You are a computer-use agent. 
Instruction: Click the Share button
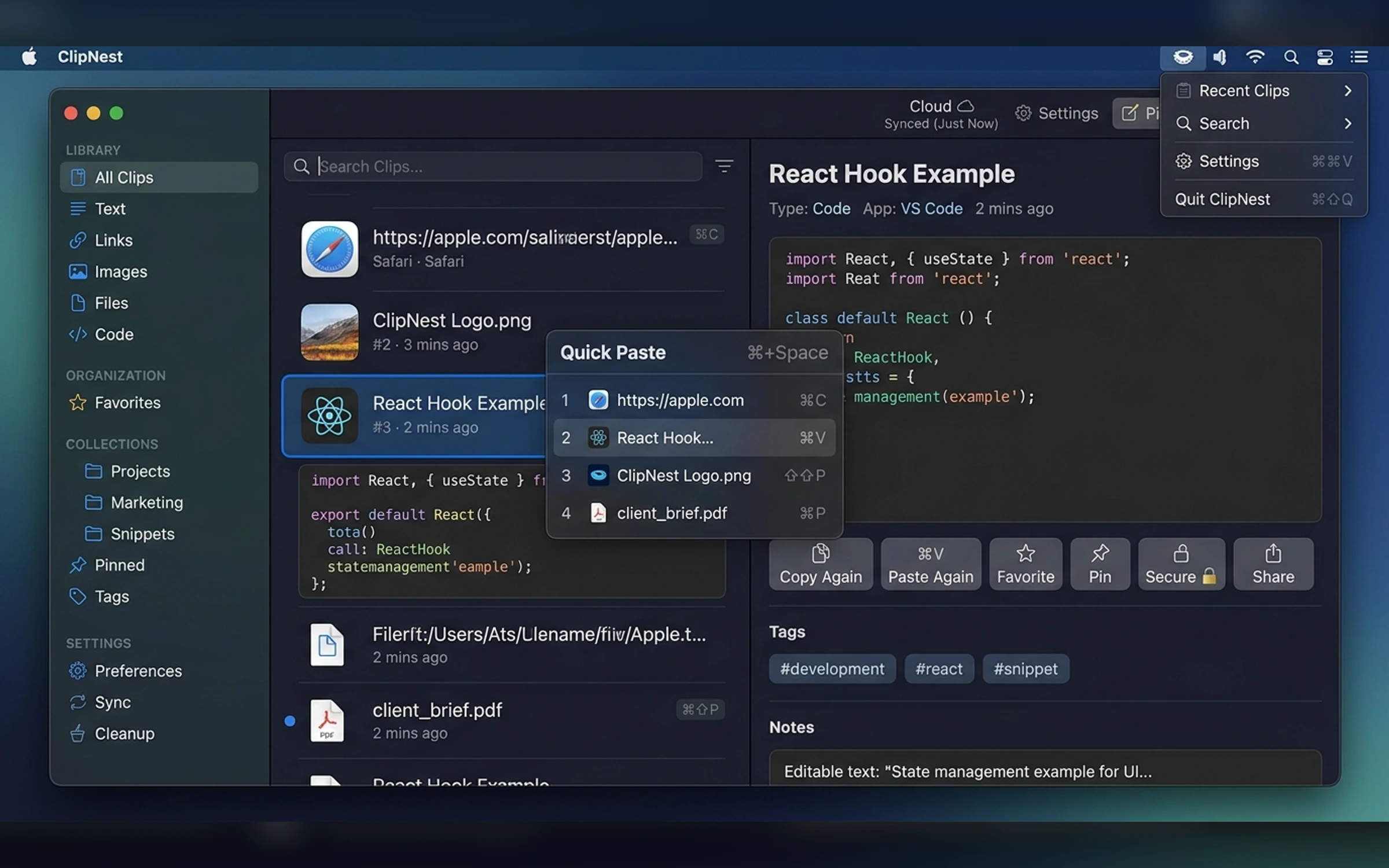tap(1273, 564)
